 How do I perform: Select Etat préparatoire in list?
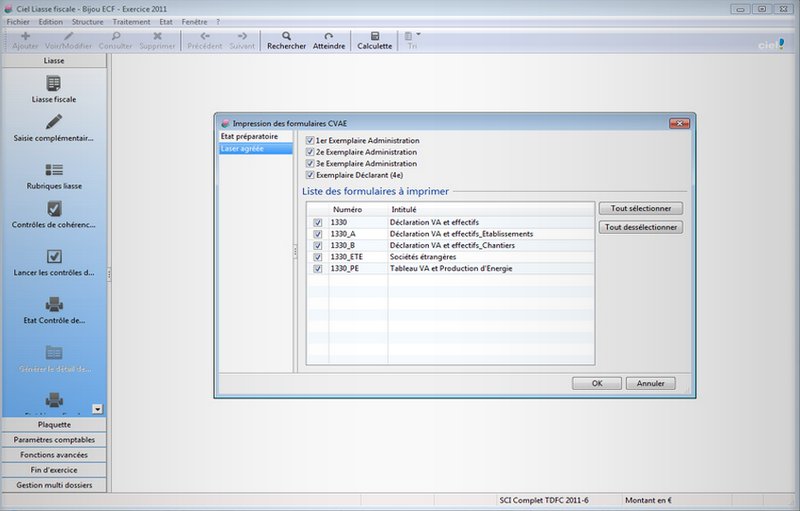coord(256,137)
